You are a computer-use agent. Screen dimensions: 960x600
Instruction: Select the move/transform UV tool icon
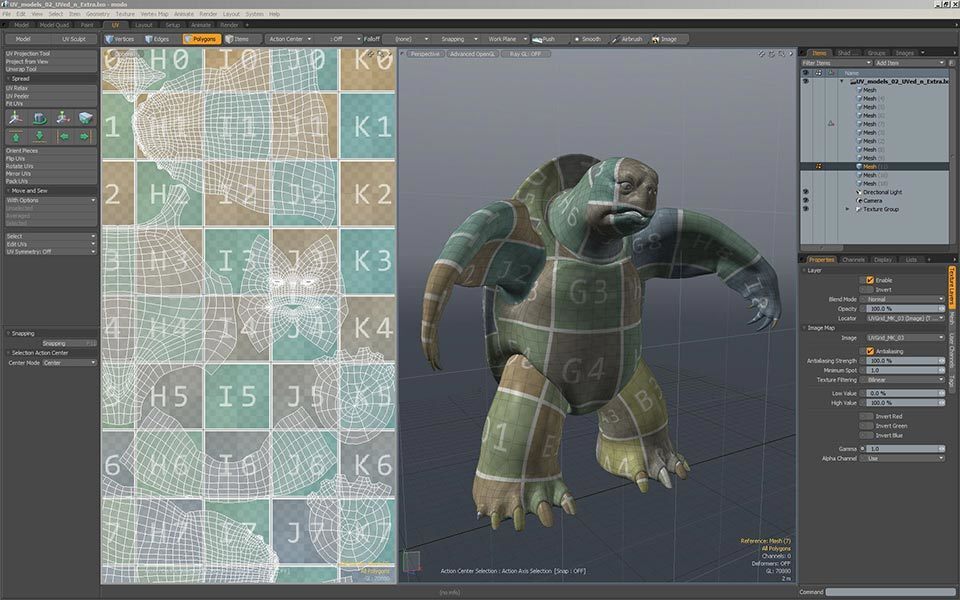pos(15,118)
